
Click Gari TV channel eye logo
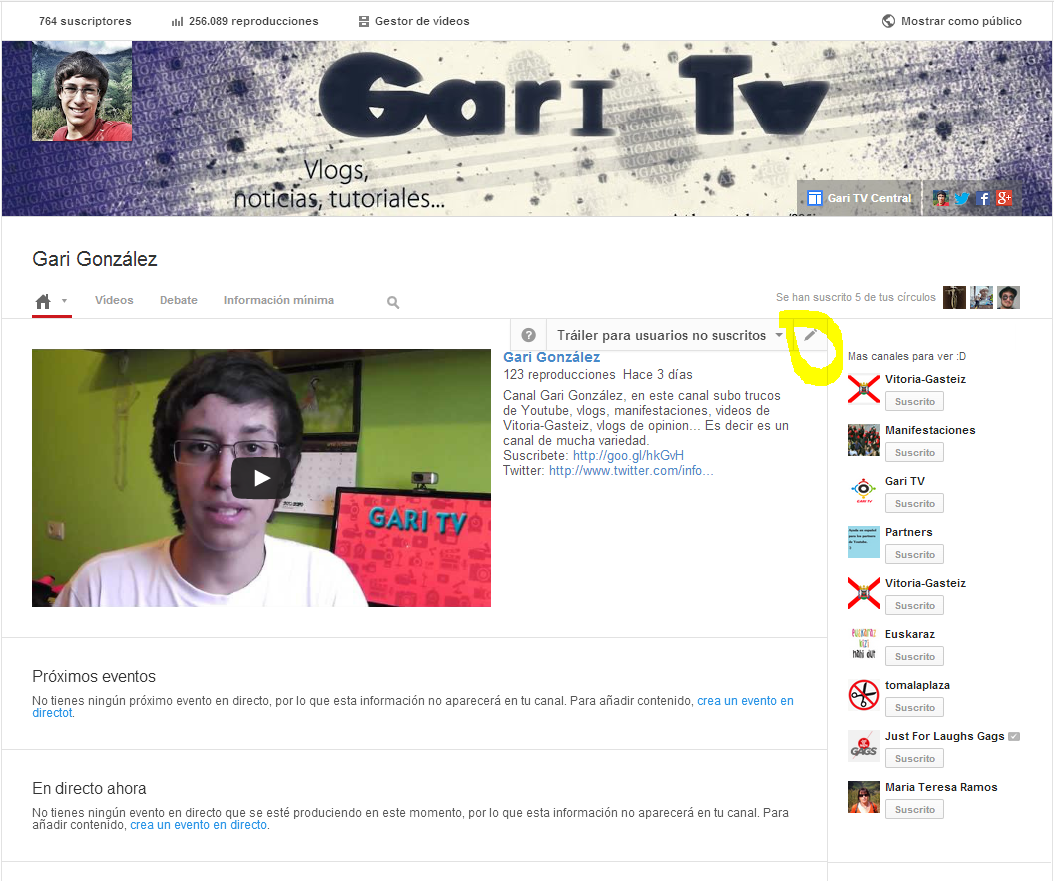[864, 491]
